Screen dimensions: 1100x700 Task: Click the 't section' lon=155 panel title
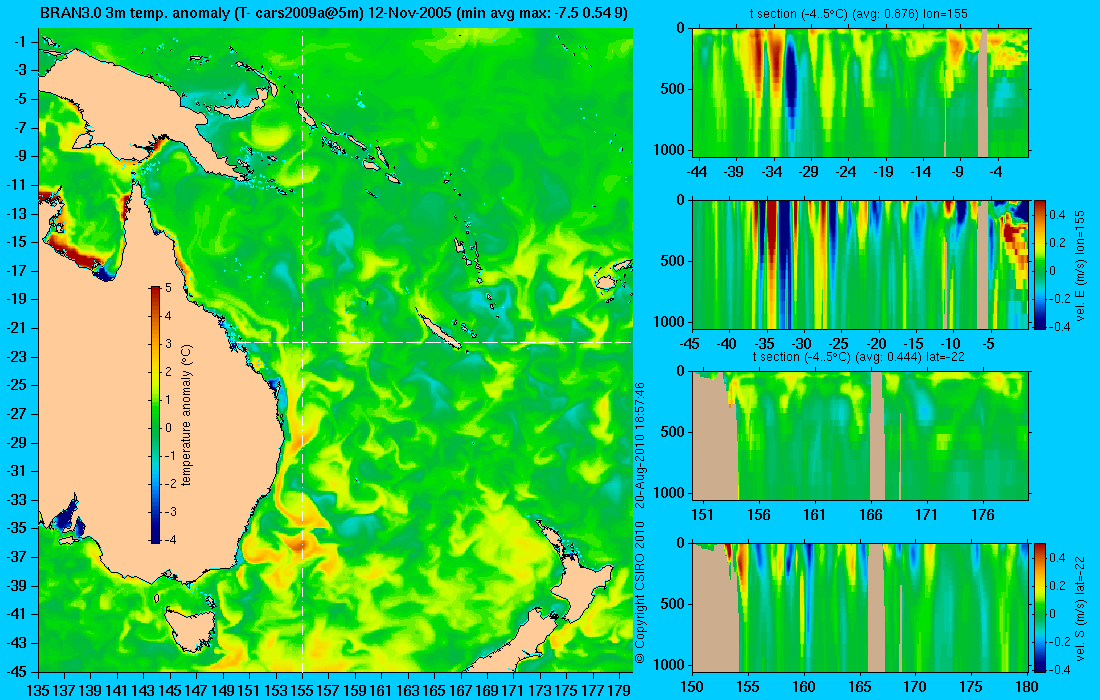[x=860, y=13]
